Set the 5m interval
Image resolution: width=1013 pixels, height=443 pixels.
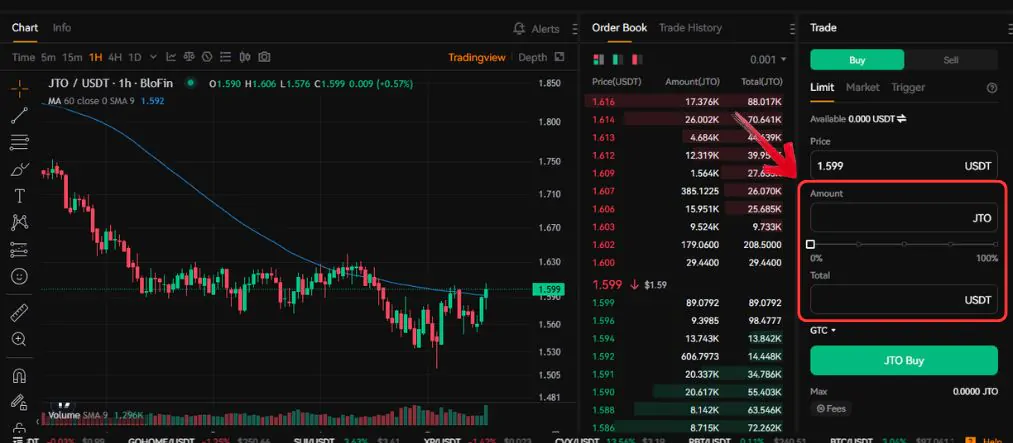coord(48,57)
